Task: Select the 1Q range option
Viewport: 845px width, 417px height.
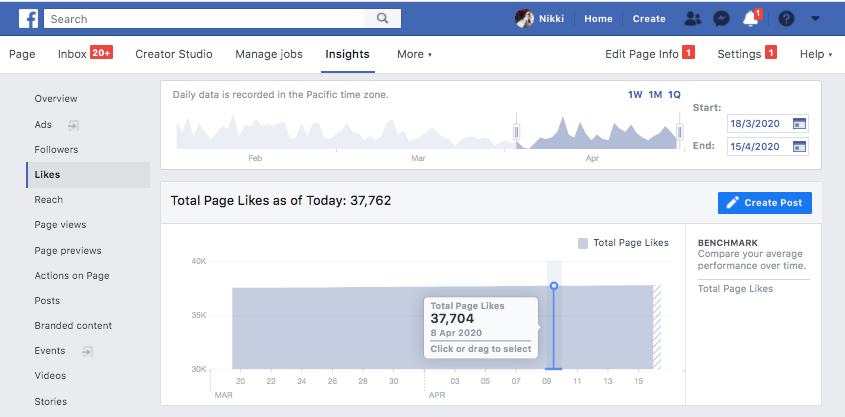Action: click(675, 95)
